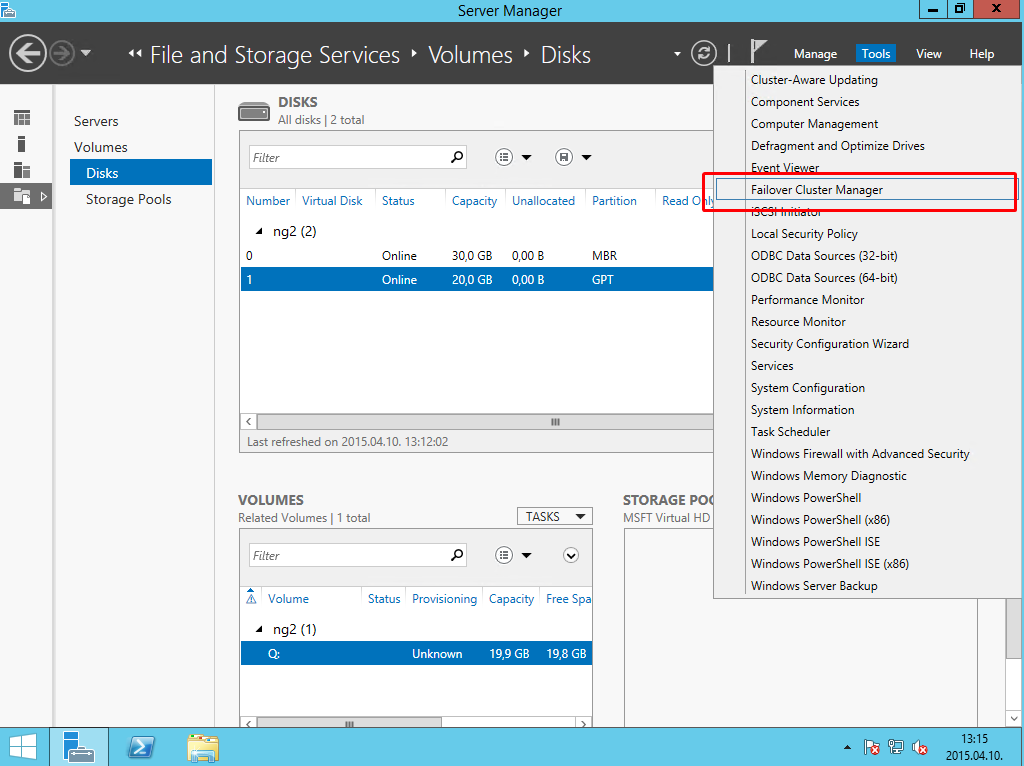Launch Windows PowerShell ISE
The height and width of the screenshot is (766, 1024).
click(815, 542)
